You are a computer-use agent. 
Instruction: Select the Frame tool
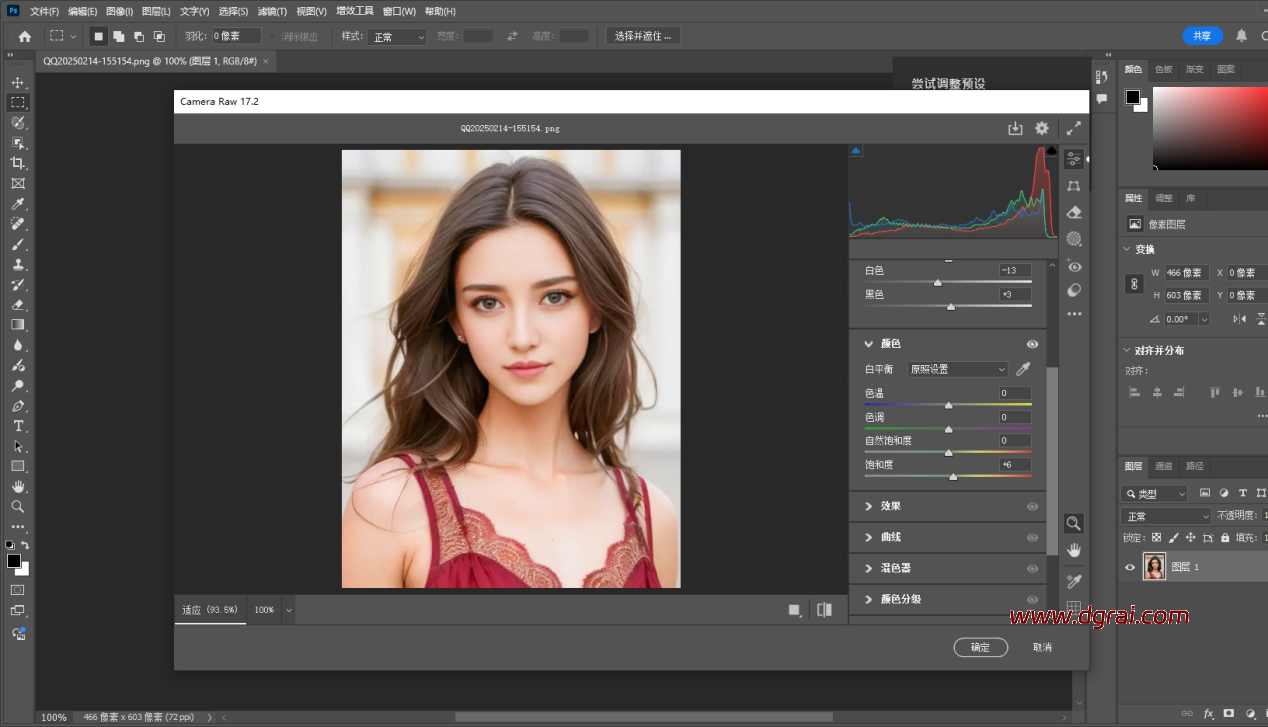[17, 183]
